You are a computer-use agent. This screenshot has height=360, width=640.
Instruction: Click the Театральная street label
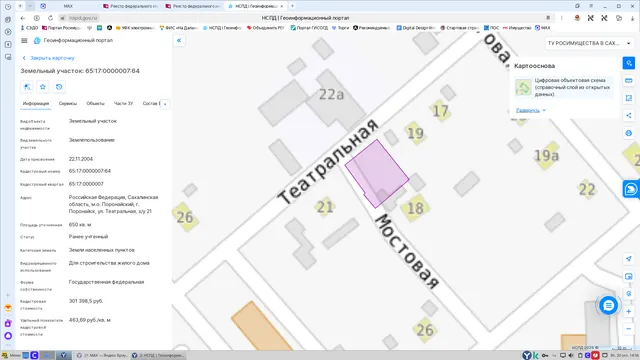(328, 162)
